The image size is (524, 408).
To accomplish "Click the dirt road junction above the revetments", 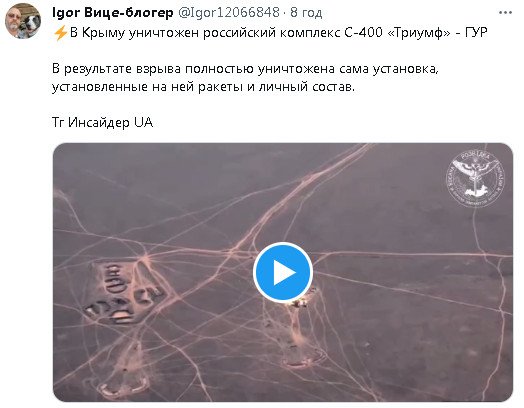I will coord(145,257).
